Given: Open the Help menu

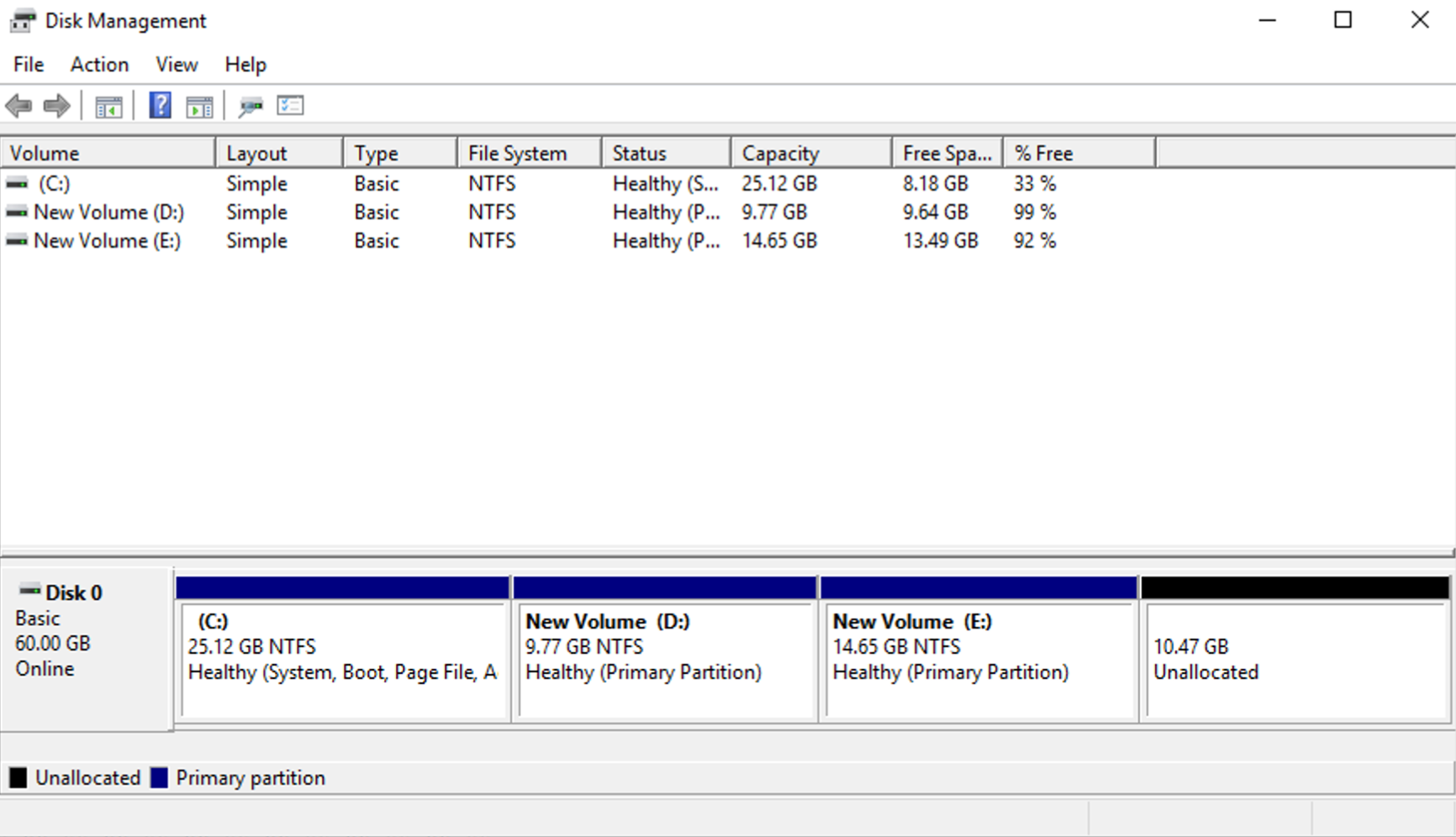Looking at the screenshot, I should (x=245, y=65).
